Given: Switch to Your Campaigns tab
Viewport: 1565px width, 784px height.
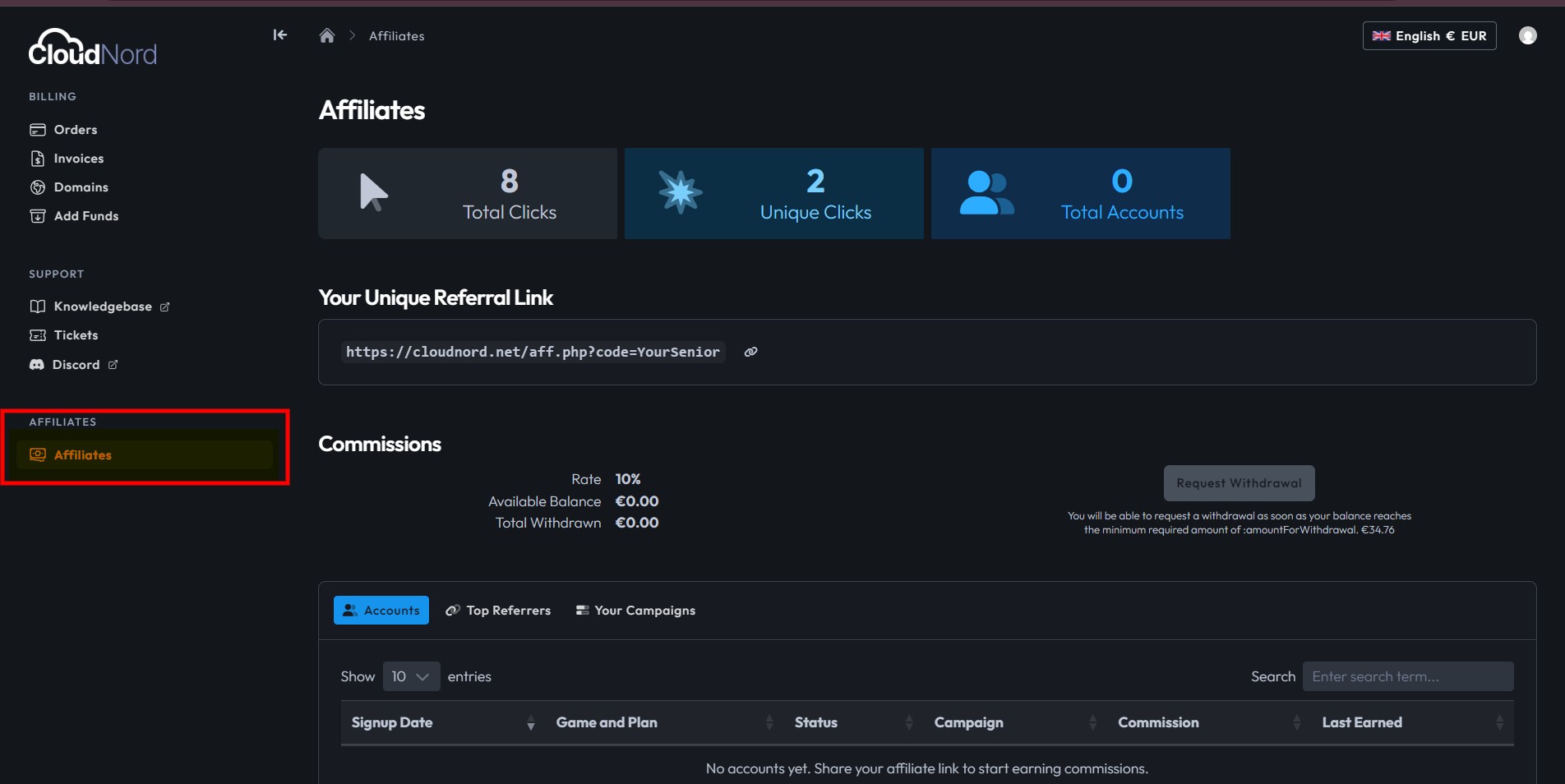Looking at the screenshot, I should point(635,611).
